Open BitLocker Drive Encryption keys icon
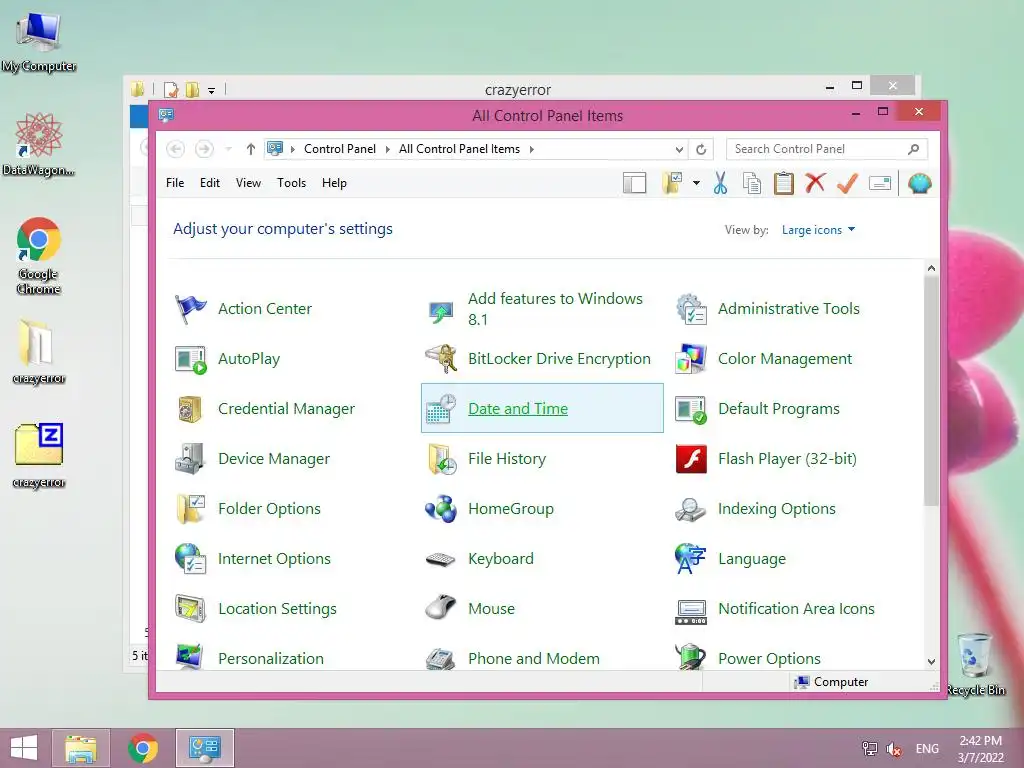 pyautogui.click(x=441, y=359)
